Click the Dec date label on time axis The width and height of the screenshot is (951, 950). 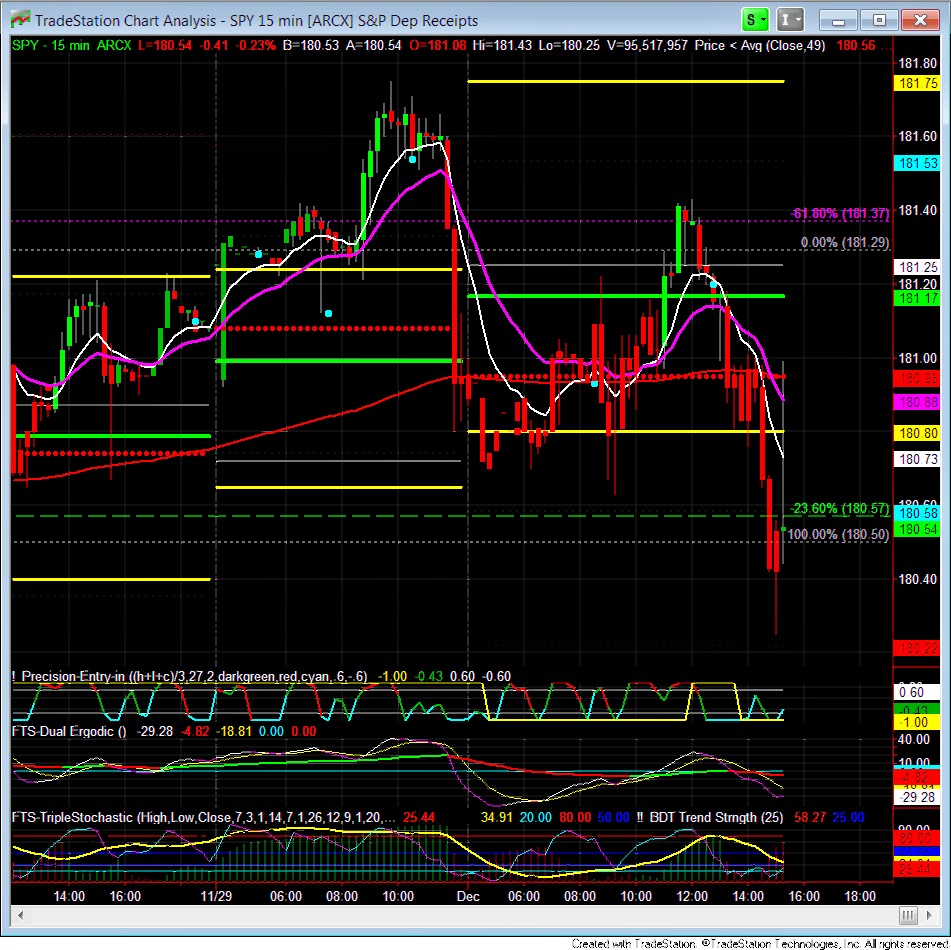[x=468, y=897]
